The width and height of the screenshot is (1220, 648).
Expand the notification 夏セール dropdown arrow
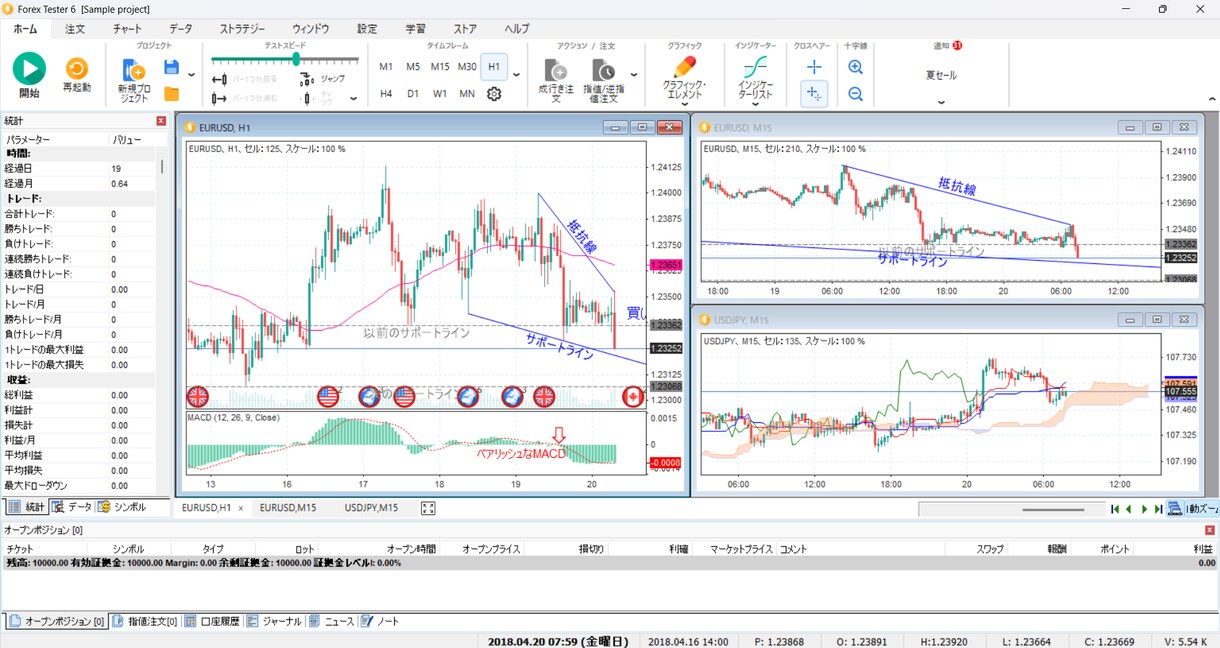(x=941, y=101)
